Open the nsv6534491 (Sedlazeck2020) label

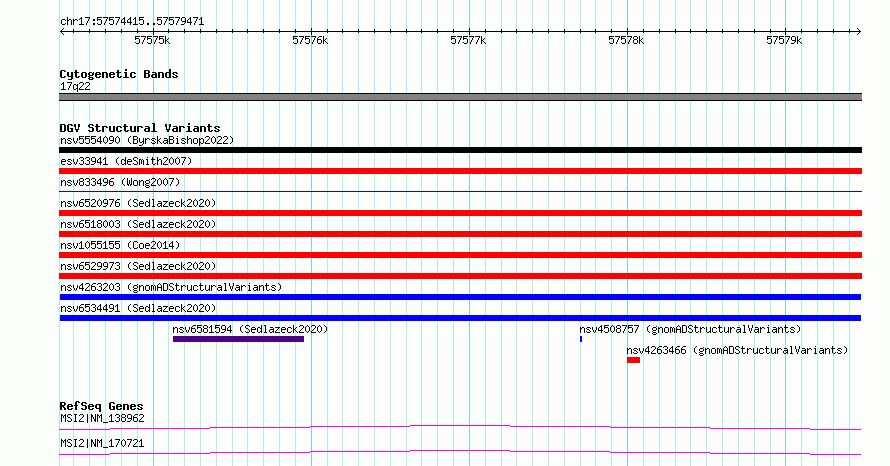coord(138,308)
